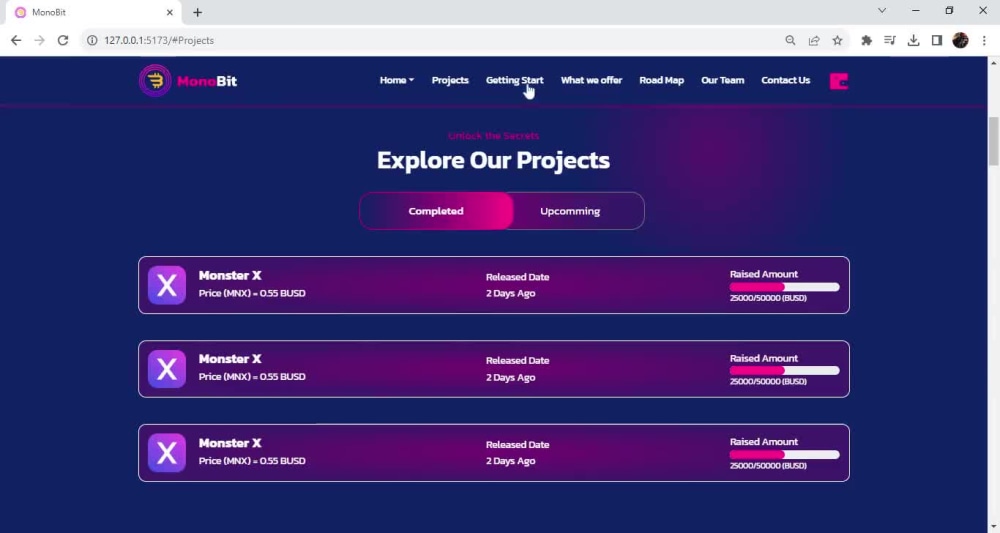Image resolution: width=1000 pixels, height=533 pixels.
Task: Switch to the Upcomming projects tab
Action: [x=570, y=211]
